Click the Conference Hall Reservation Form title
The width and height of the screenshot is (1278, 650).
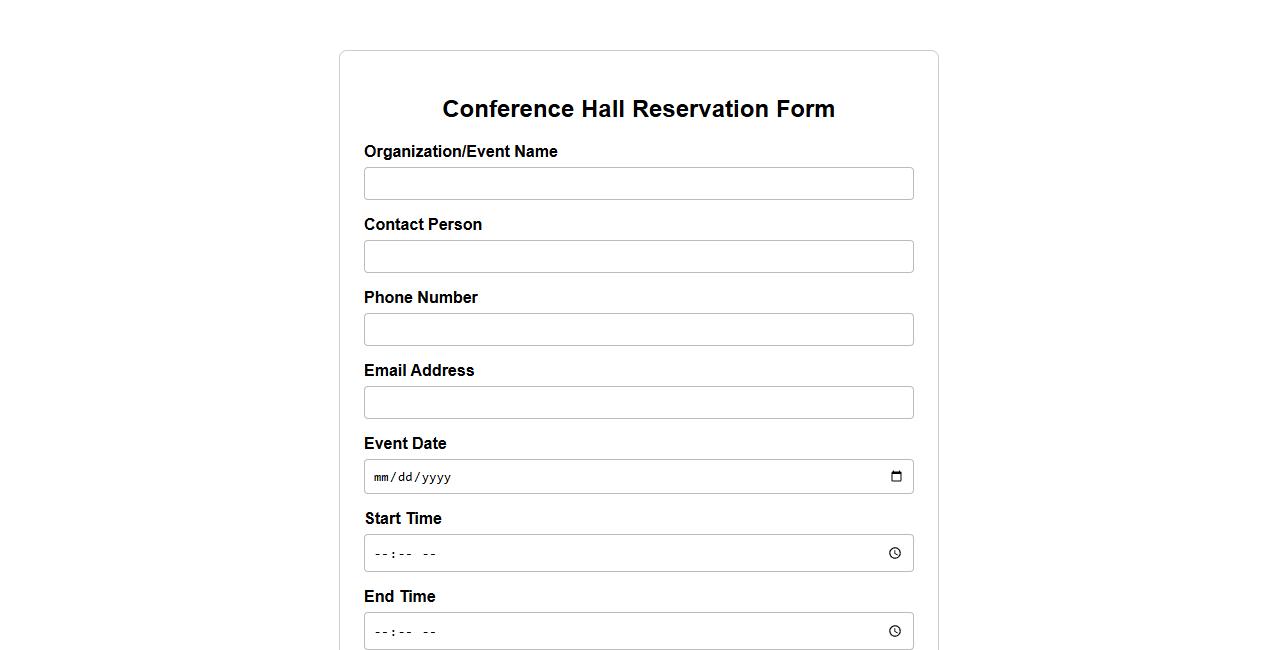(638, 108)
